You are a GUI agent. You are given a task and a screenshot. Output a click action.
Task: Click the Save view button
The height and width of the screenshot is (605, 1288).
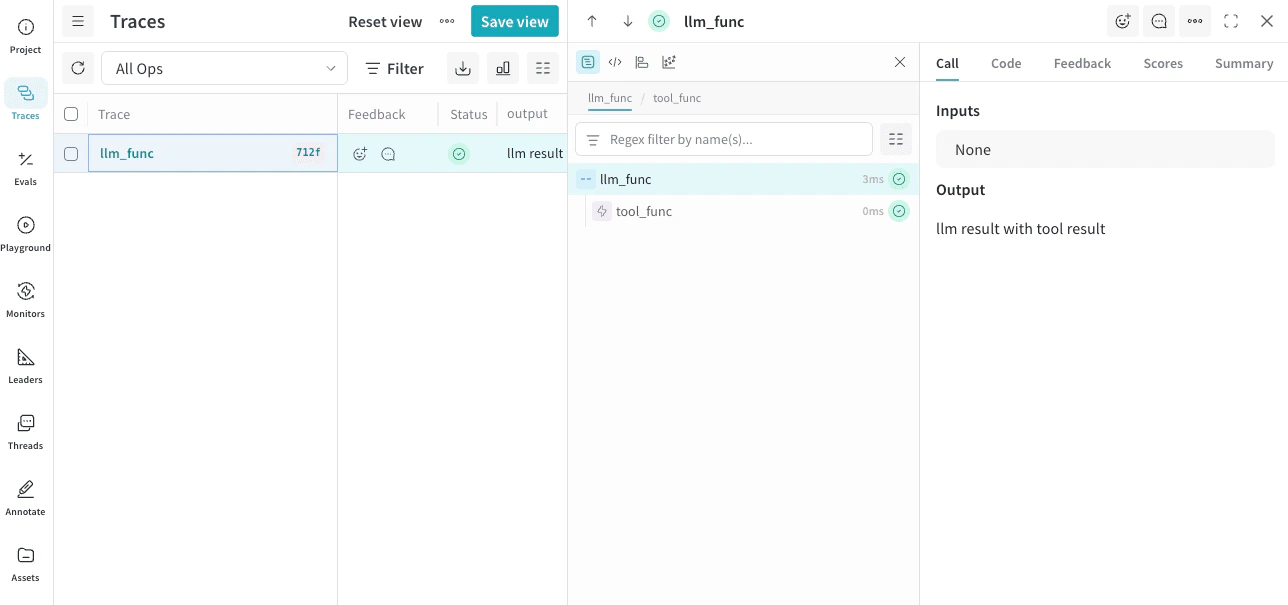point(514,20)
